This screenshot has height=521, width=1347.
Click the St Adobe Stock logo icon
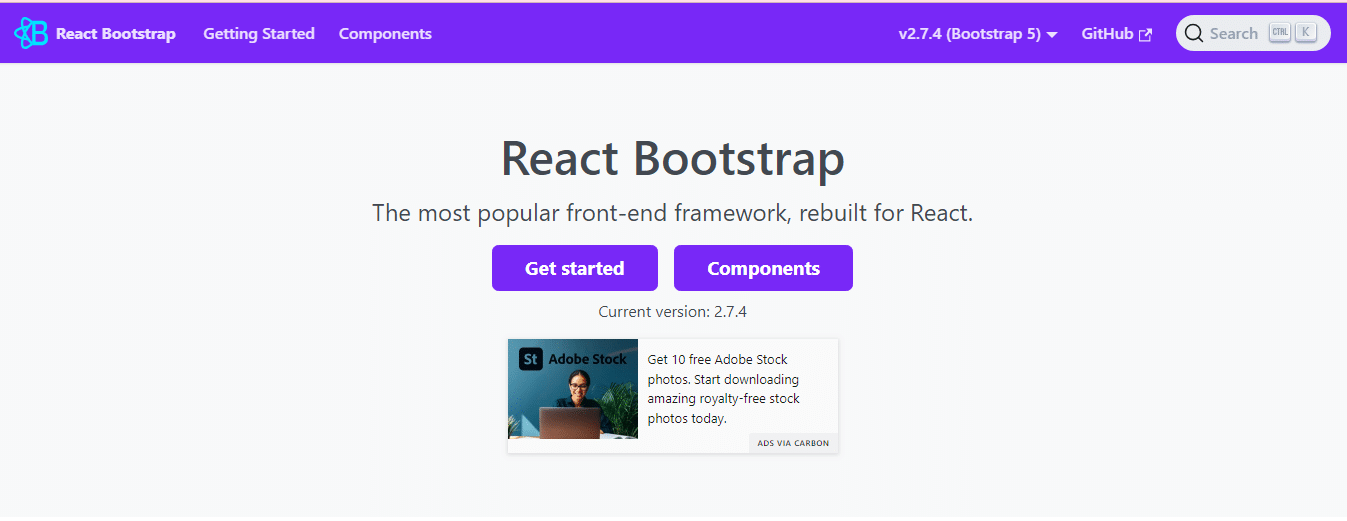(531, 358)
